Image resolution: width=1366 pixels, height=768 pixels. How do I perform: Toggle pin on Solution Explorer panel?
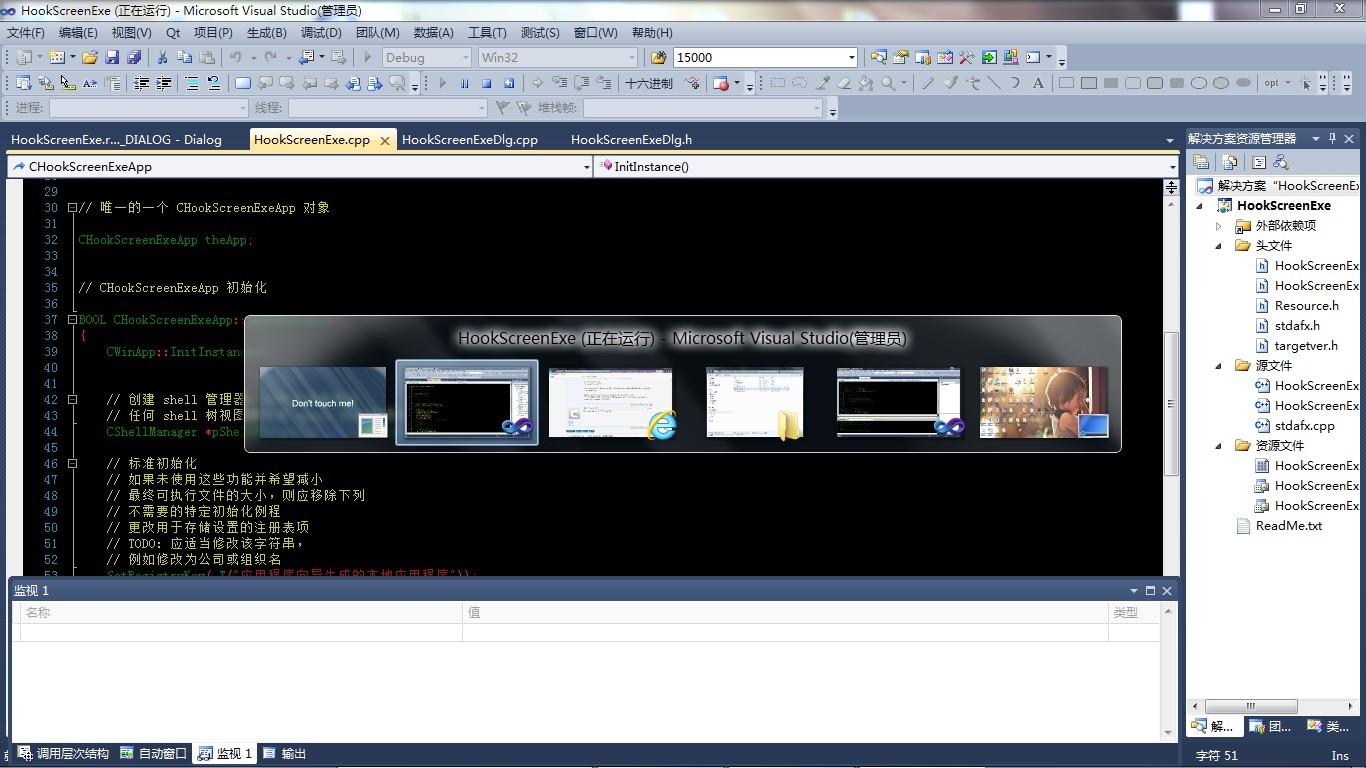click(x=1332, y=139)
